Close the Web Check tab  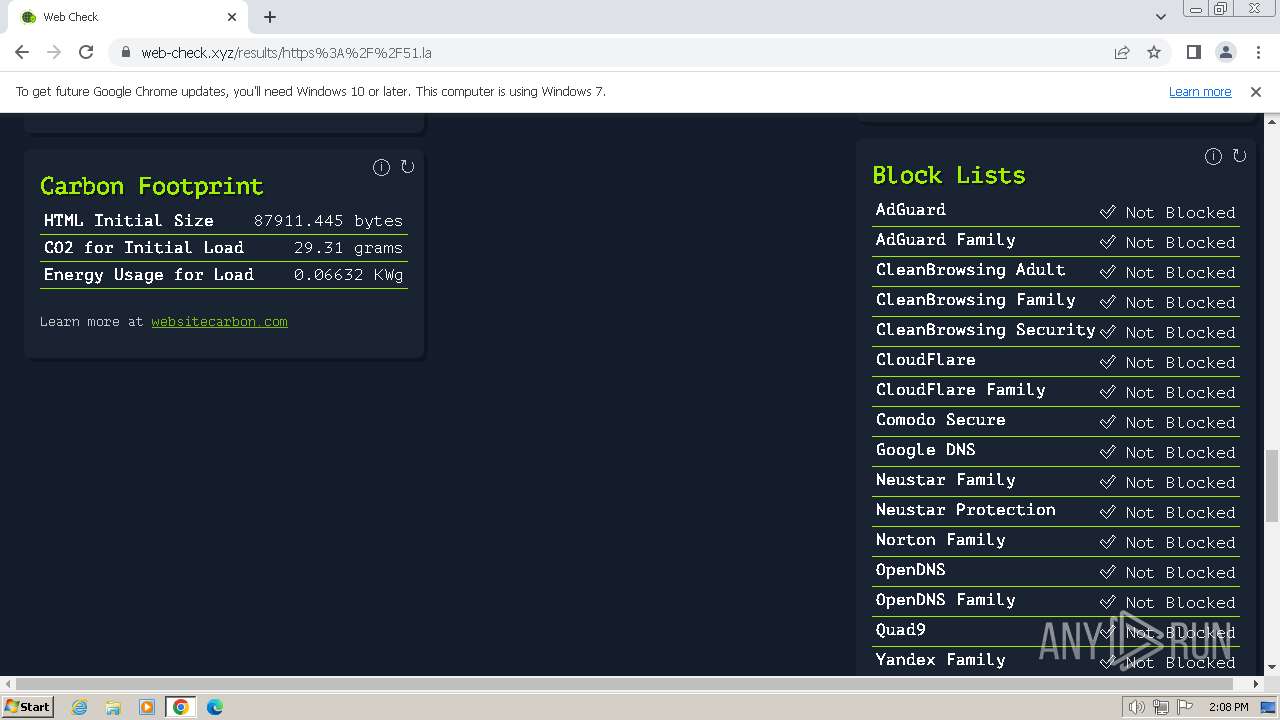[x=232, y=17]
